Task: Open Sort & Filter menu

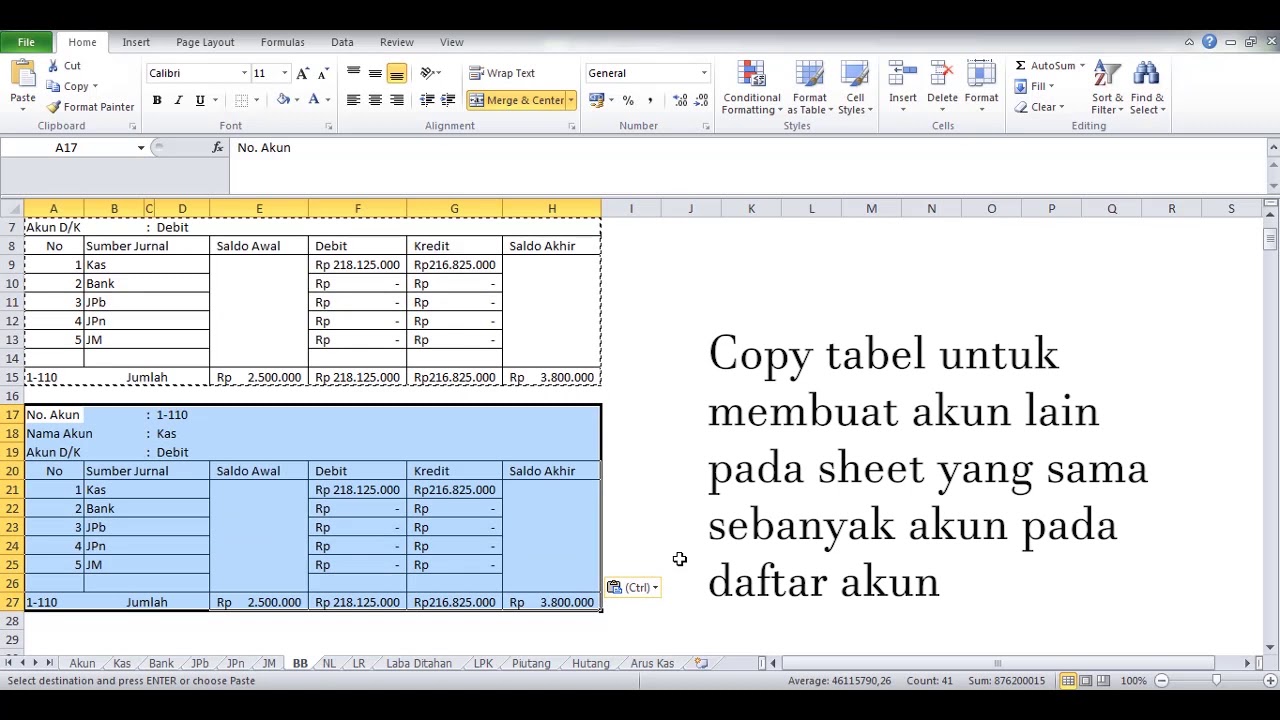Action: click(1107, 88)
